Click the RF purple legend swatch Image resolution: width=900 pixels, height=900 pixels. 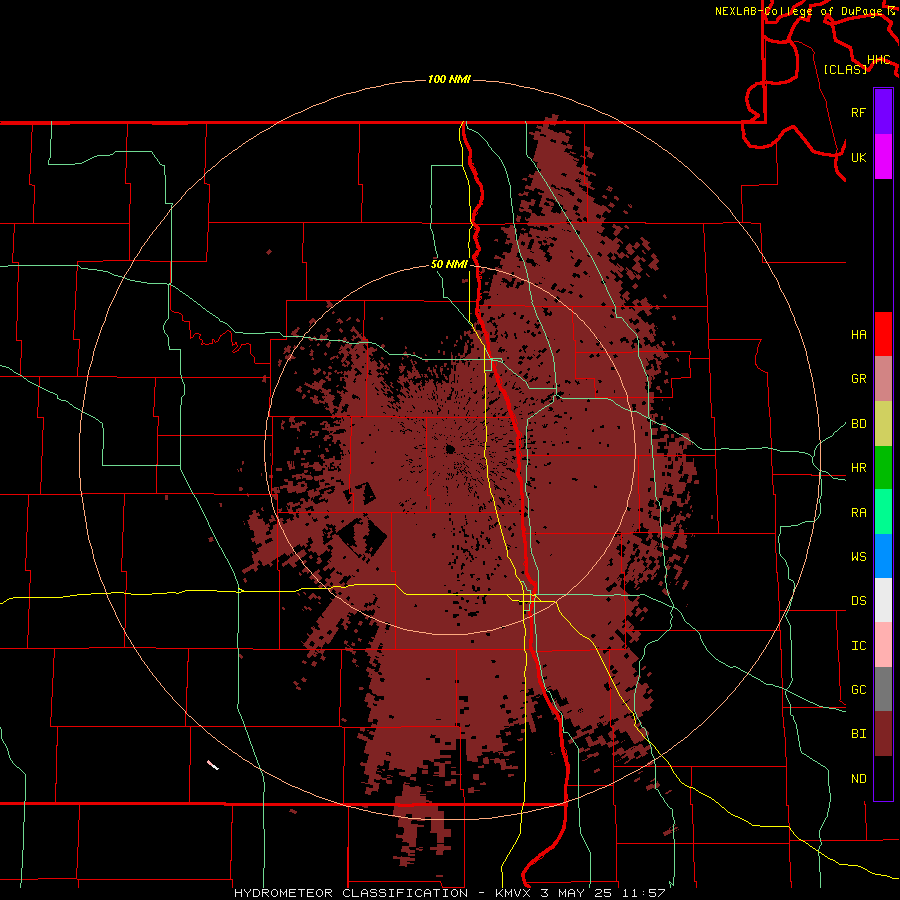[x=883, y=112]
